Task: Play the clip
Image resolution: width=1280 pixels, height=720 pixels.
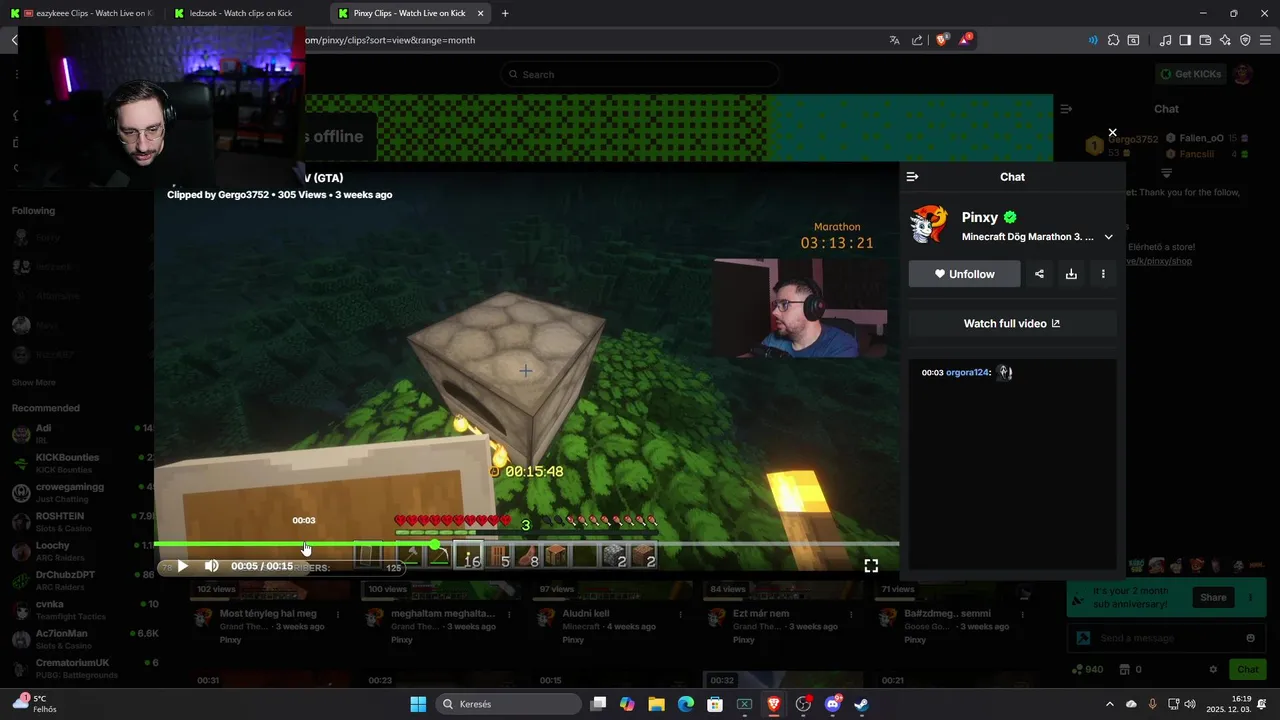Action: tap(182, 566)
